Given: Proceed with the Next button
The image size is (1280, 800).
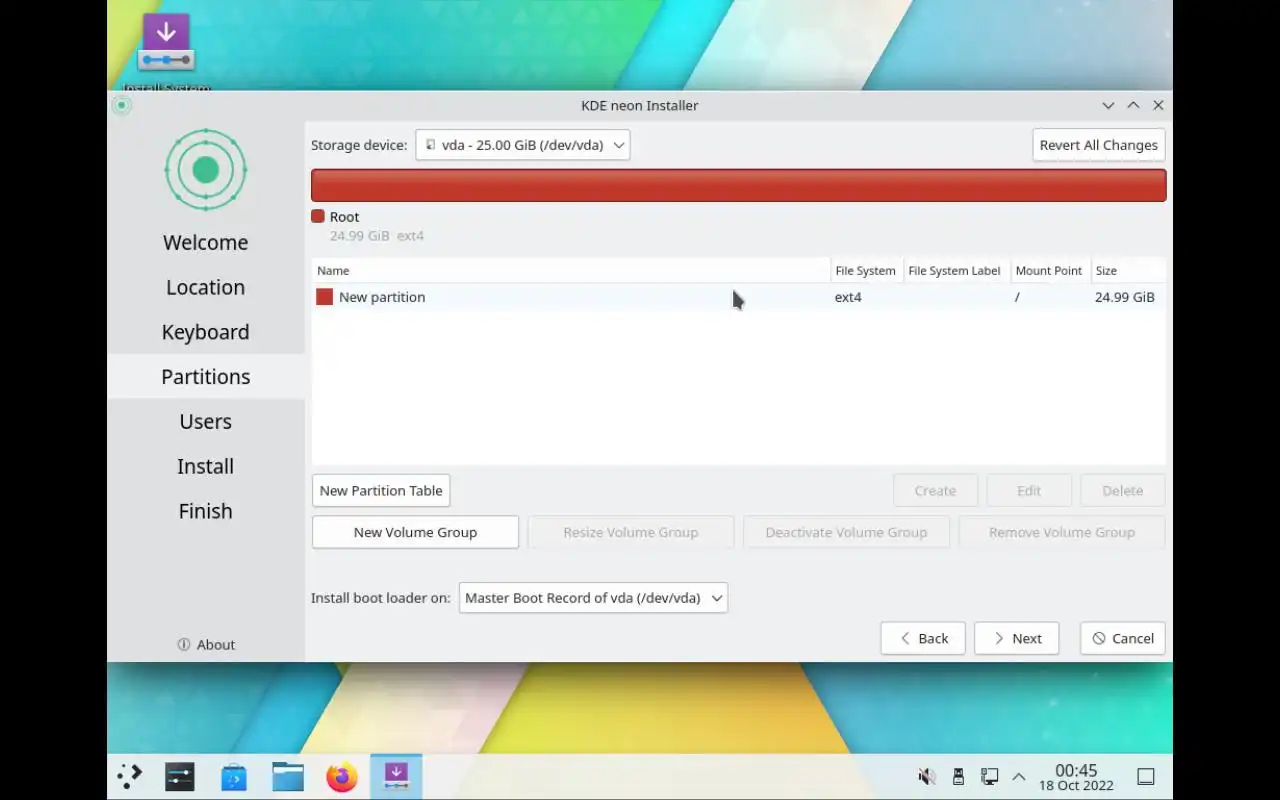Looking at the screenshot, I should coord(1017,638).
